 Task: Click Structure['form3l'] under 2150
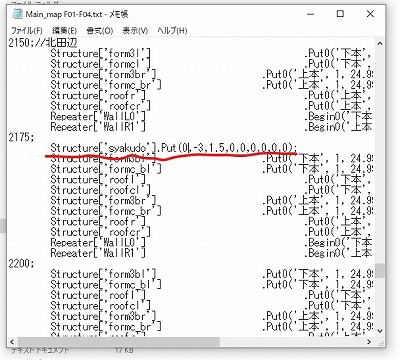click(x=101, y=53)
